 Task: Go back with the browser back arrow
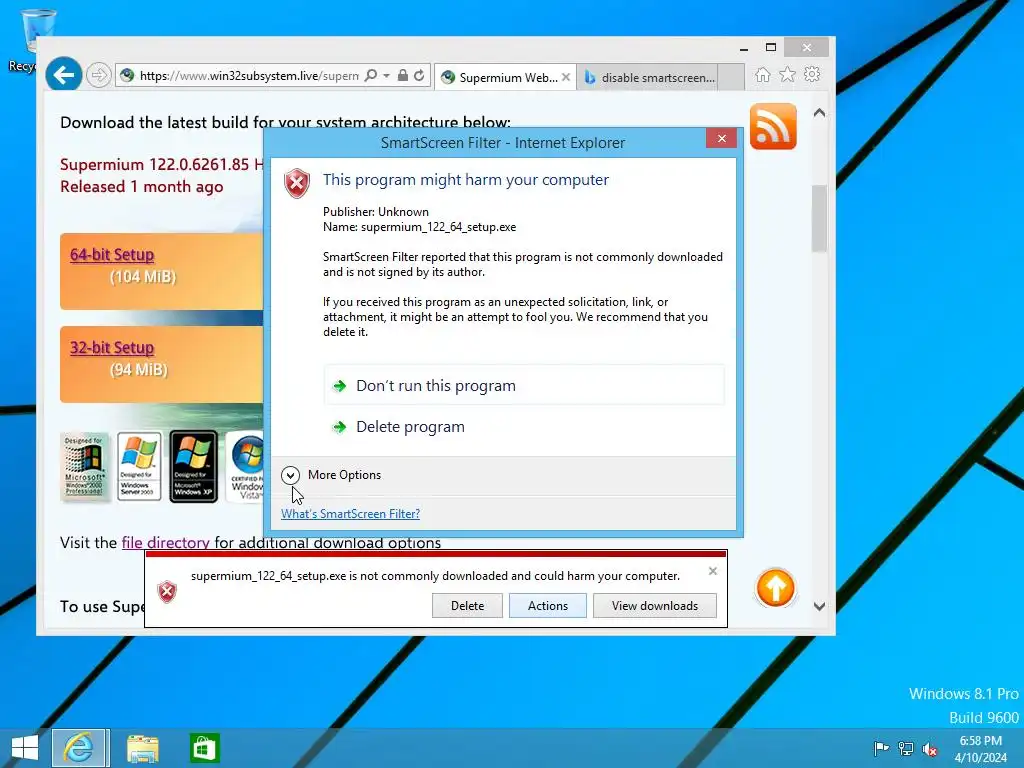pos(63,75)
